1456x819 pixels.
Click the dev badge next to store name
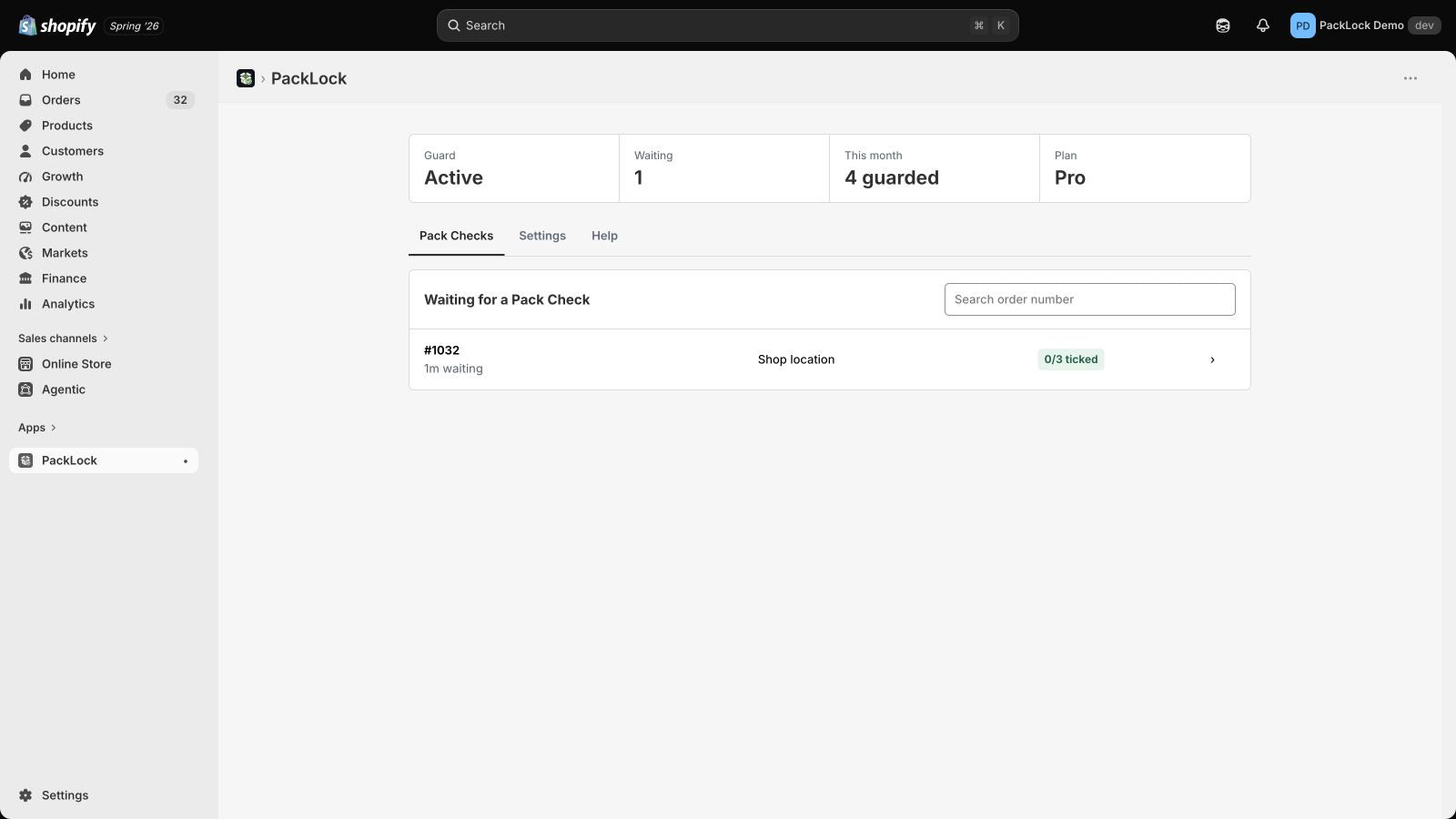pyautogui.click(x=1424, y=25)
